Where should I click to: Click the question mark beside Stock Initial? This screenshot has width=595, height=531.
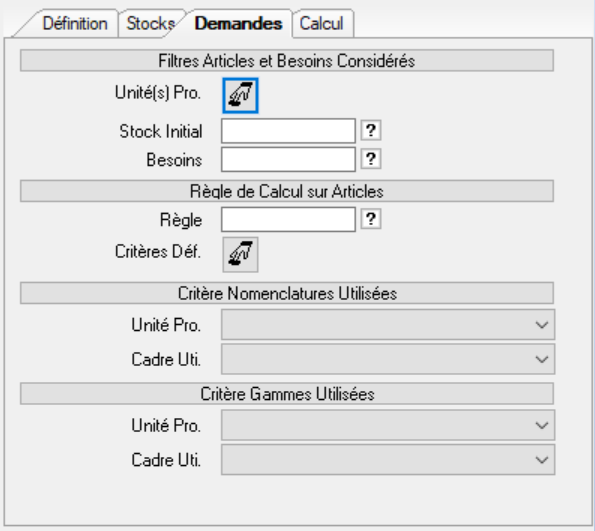pos(371,131)
